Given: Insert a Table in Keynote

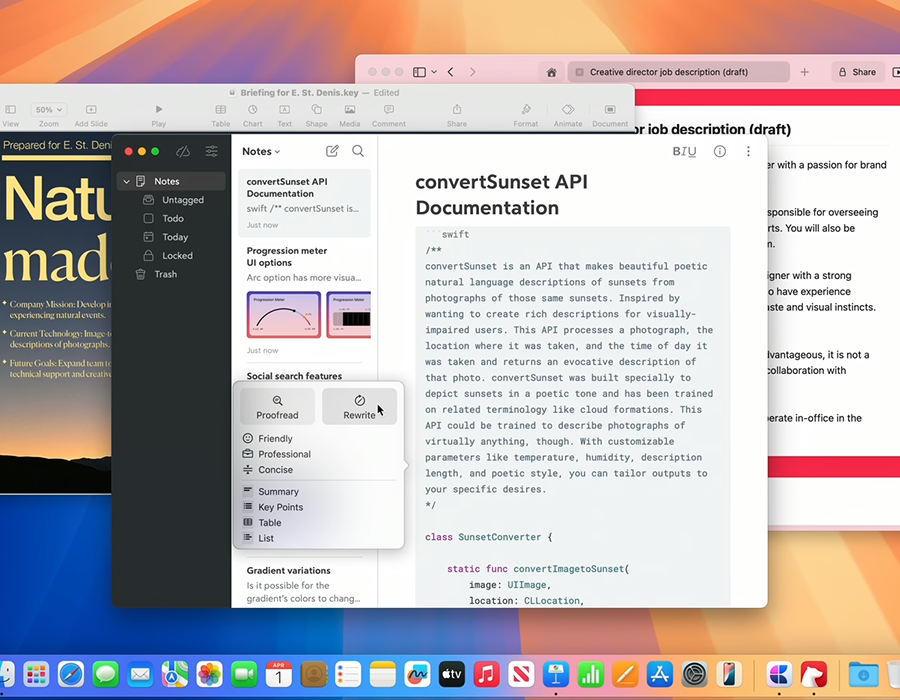Looking at the screenshot, I should (x=220, y=115).
